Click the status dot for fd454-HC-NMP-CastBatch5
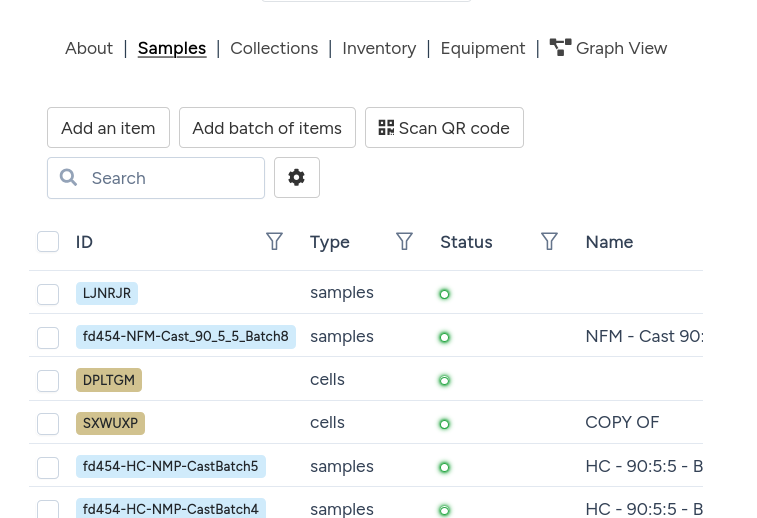The width and height of the screenshot is (757, 518). pyautogui.click(x=444, y=467)
